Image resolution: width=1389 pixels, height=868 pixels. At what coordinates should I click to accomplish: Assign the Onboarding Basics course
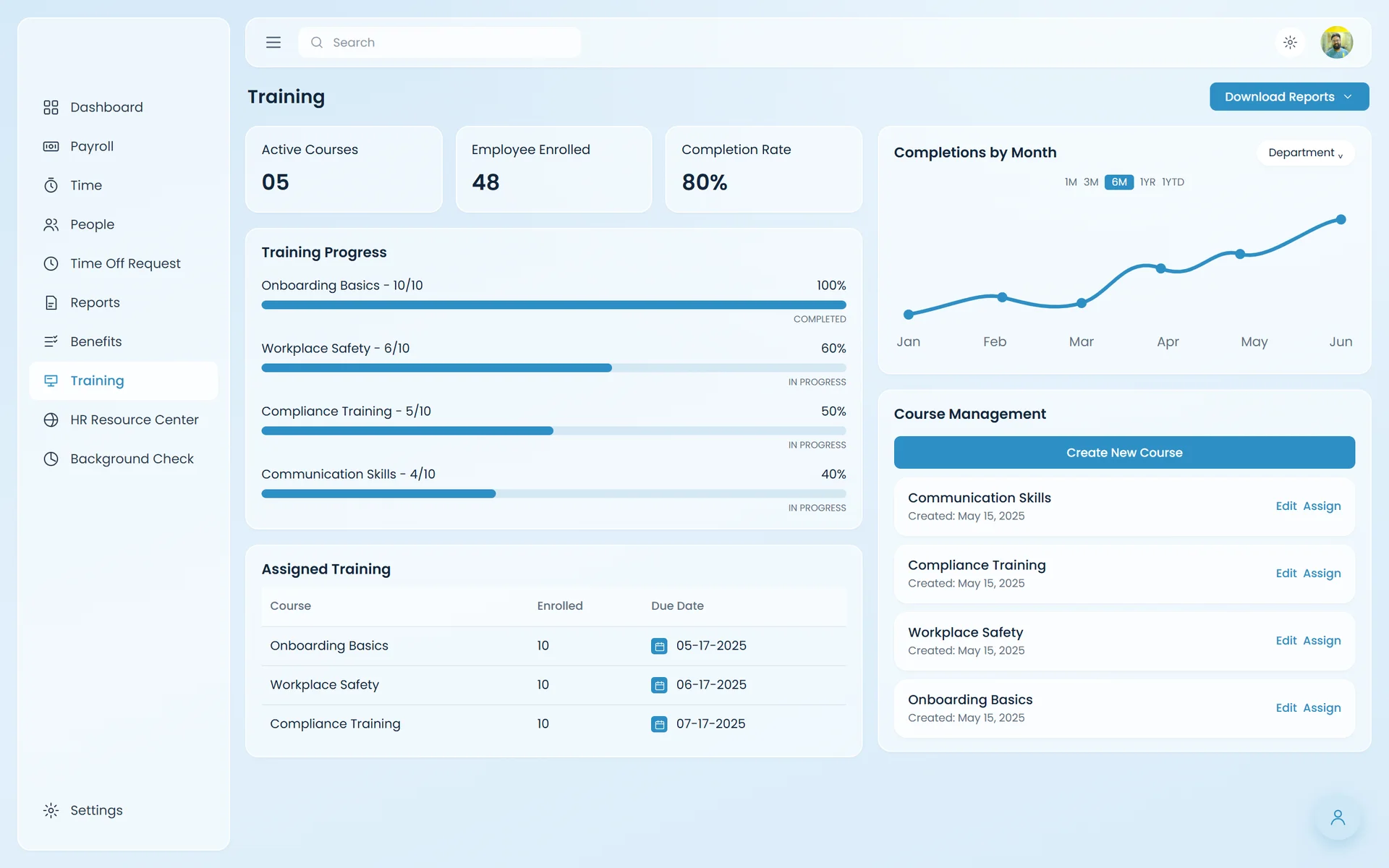pos(1322,708)
